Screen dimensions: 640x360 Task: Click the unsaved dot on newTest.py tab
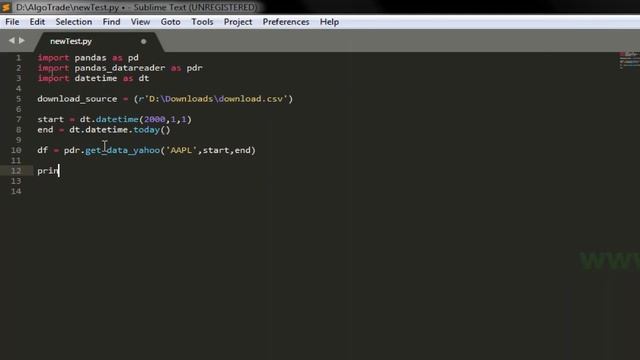(x=143, y=41)
